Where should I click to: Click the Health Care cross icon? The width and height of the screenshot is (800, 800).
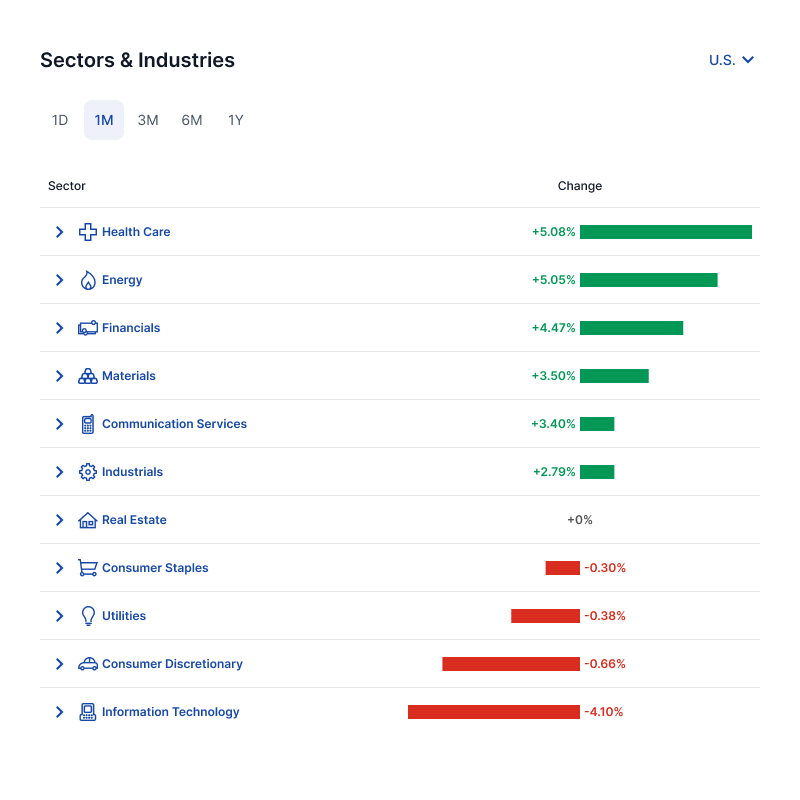tap(88, 232)
